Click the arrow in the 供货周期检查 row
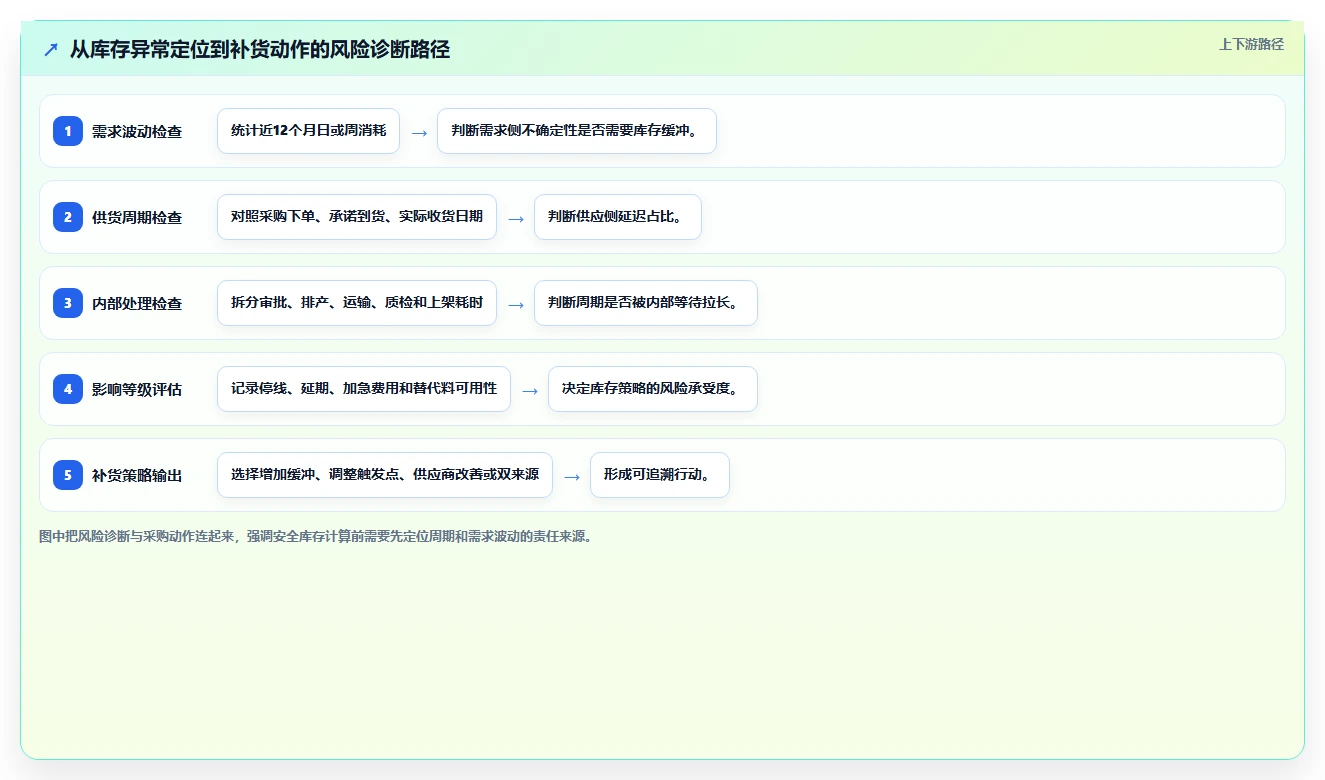The height and width of the screenshot is (780, 1325). click(516, 218)
